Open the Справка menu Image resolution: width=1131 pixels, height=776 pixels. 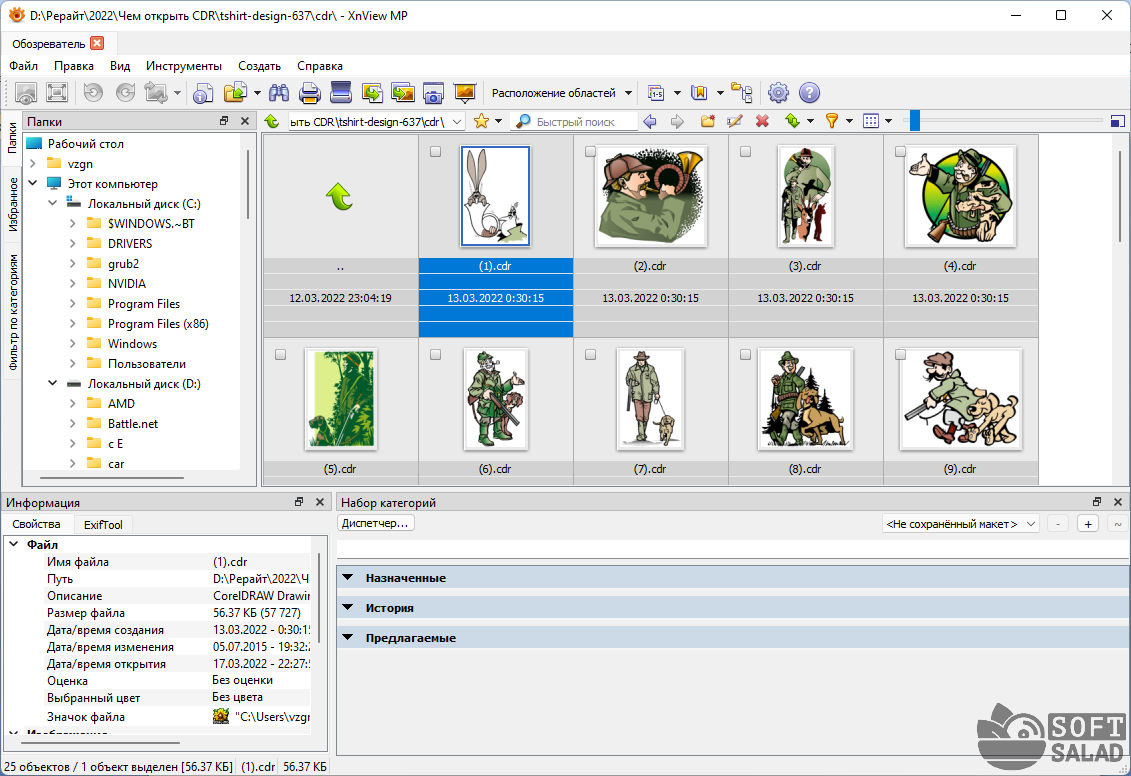[320, 66]
